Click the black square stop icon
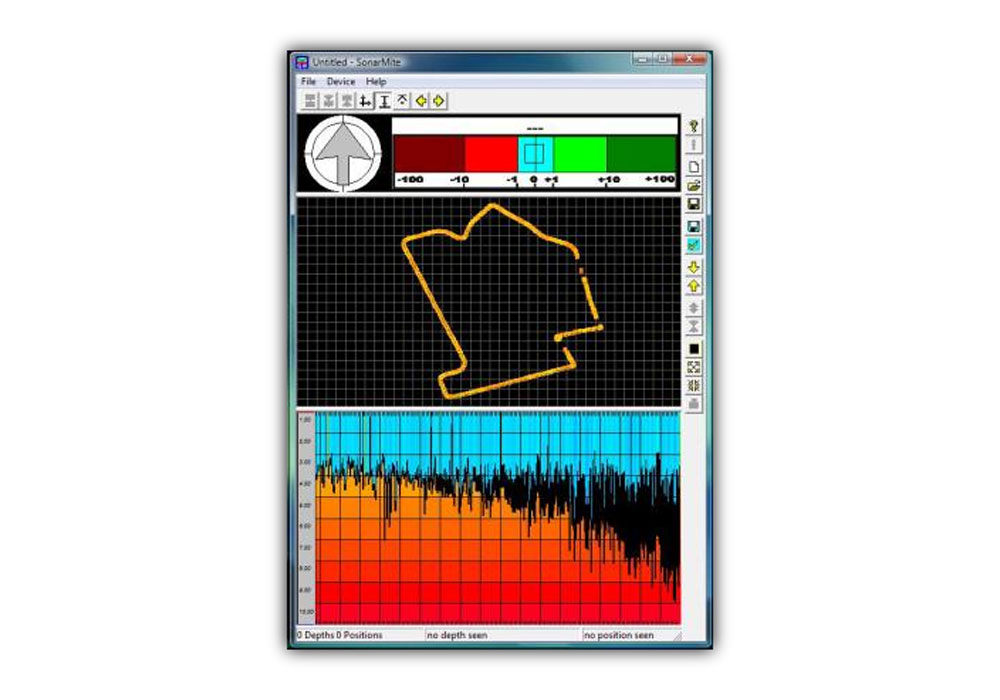Image resolution: width=1000 pixels, height=700 pixels. (x=694, y=349)
